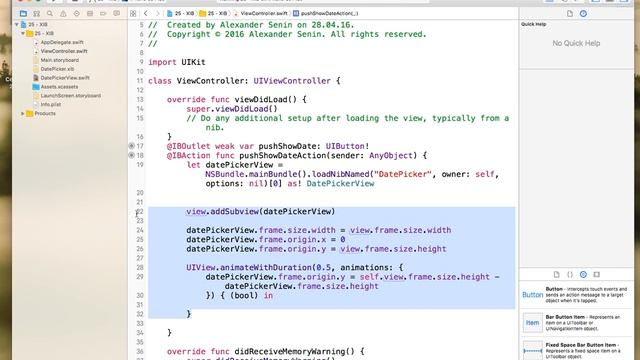Open the group folder segment in jump bar

213,13
